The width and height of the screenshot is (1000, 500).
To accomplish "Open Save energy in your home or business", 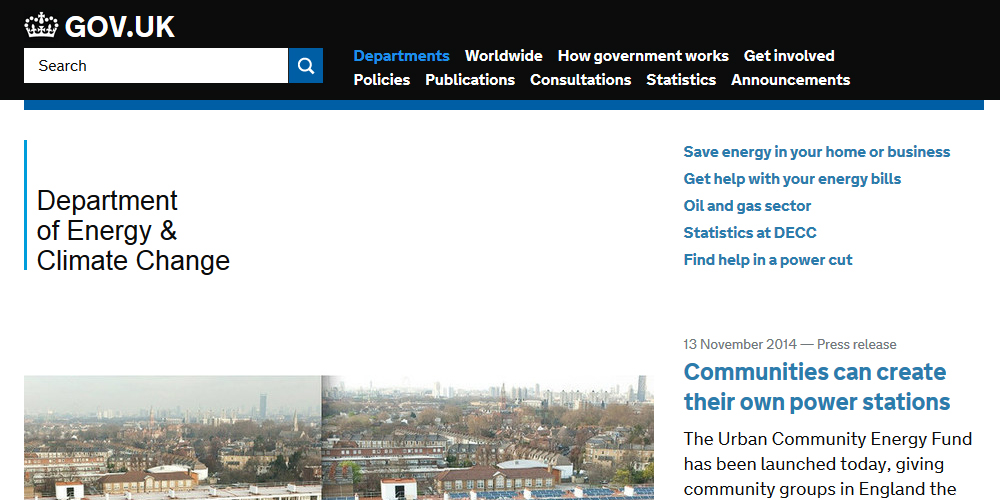I will click(816, 152).
